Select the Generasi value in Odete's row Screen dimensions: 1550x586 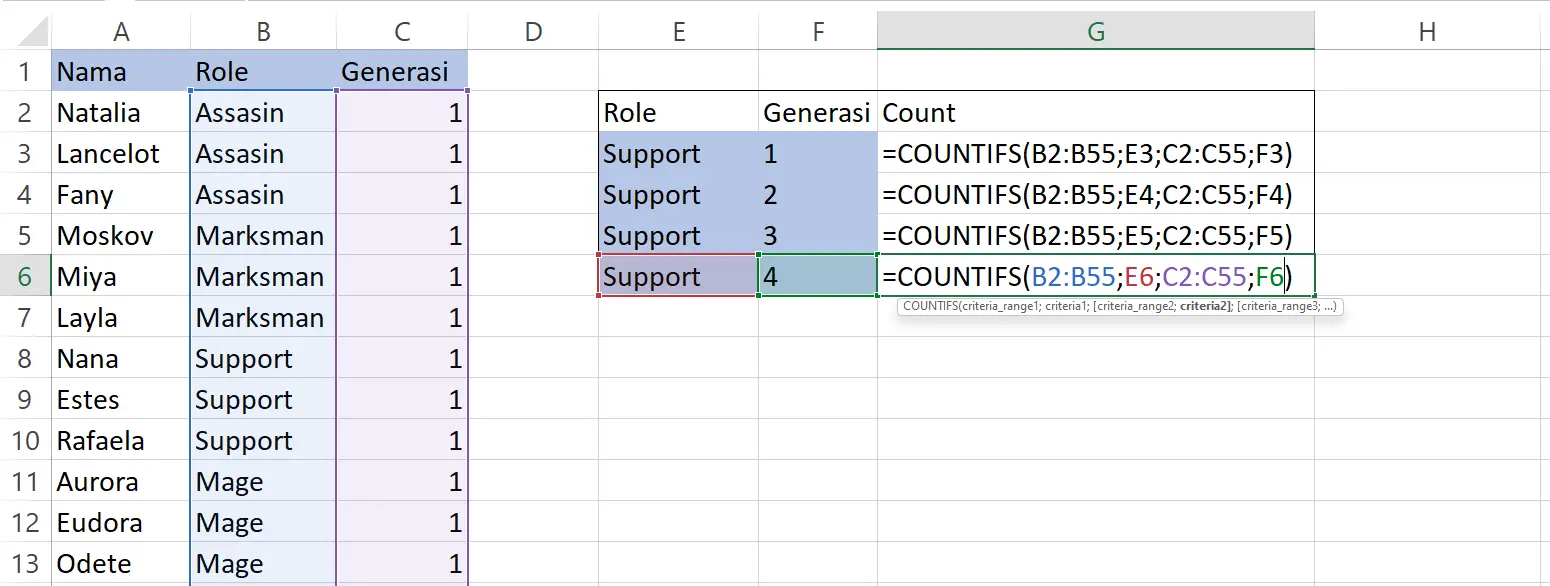tap(402, 564)
